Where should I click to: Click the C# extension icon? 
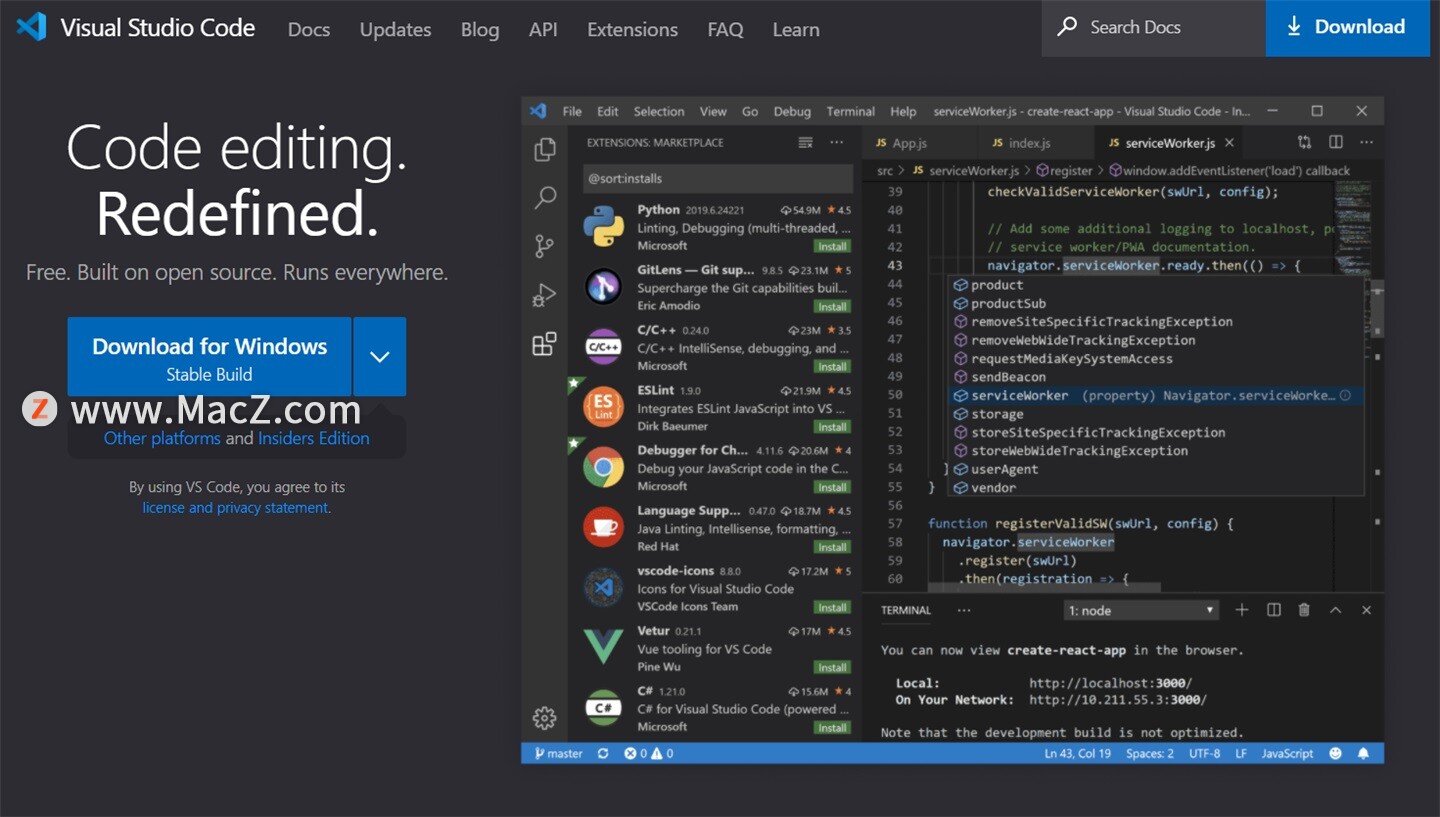click(603, 708)
